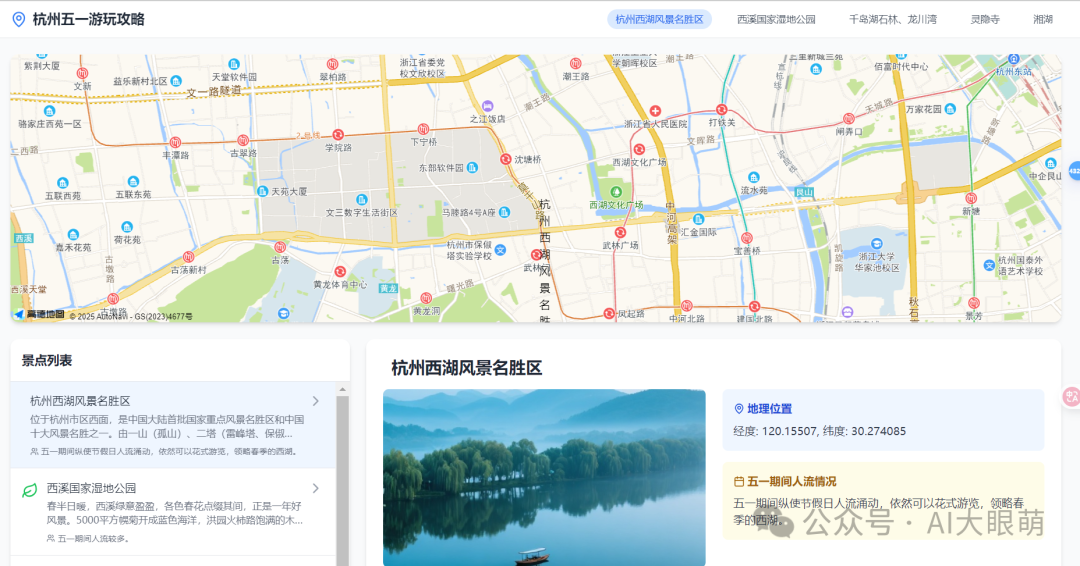This screenshot has width=1080, height=566.
Task: Click the building icon for 天堂软件园
Action: tap(233, 64)
